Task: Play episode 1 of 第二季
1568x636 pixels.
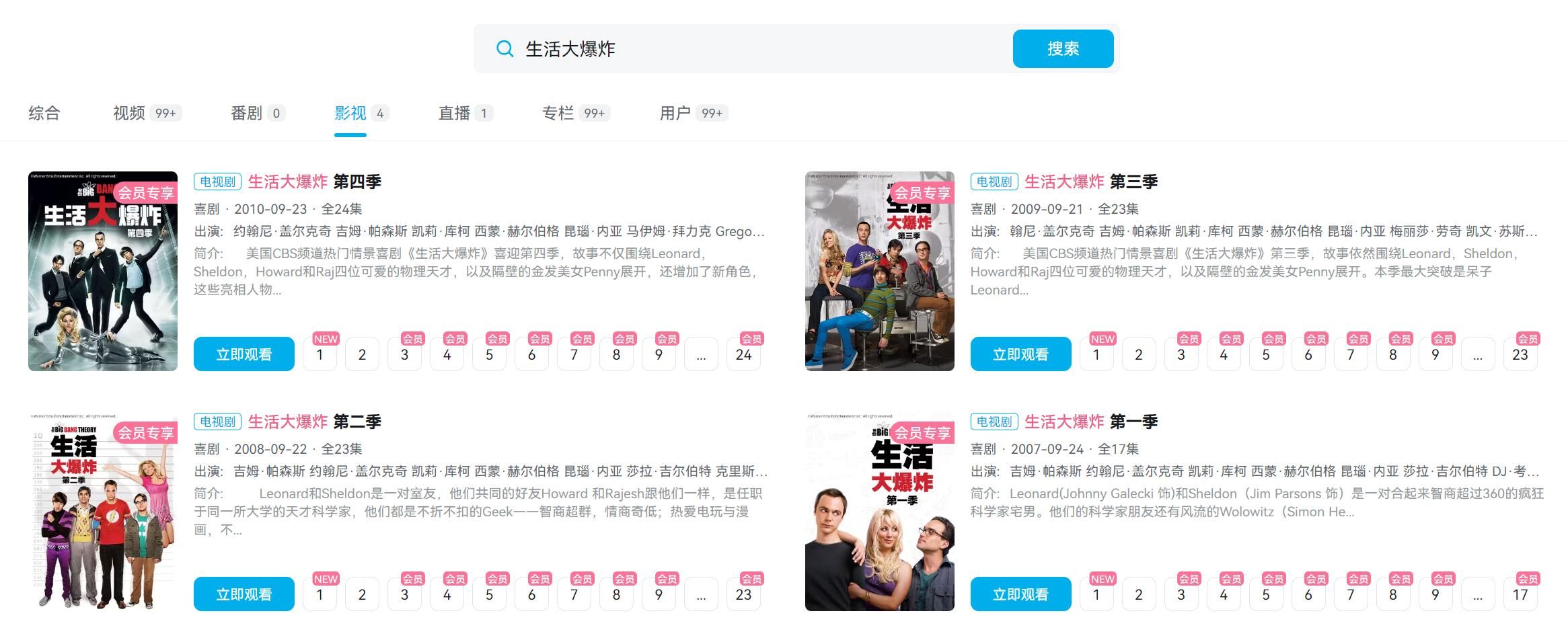Action: pos(320,594)
